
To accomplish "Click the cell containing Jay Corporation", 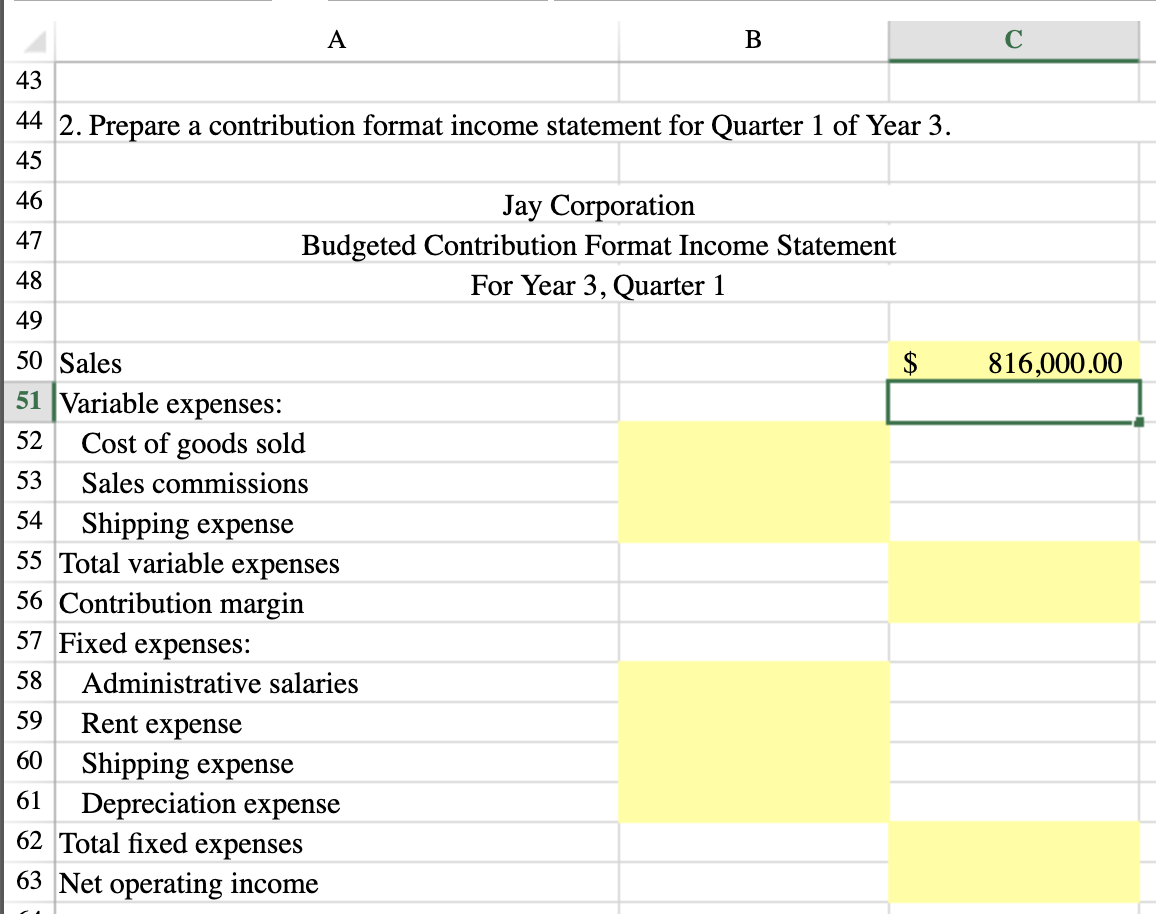I will coord(597,206).
